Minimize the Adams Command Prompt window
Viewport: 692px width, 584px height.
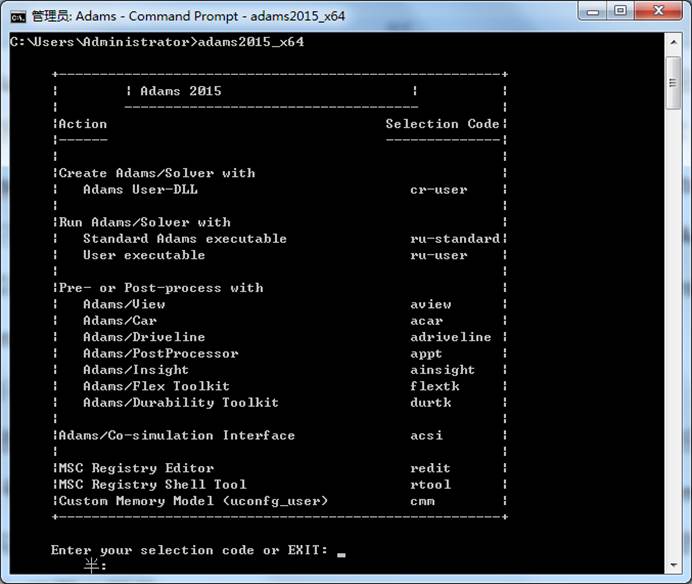(x=593, y=11)
